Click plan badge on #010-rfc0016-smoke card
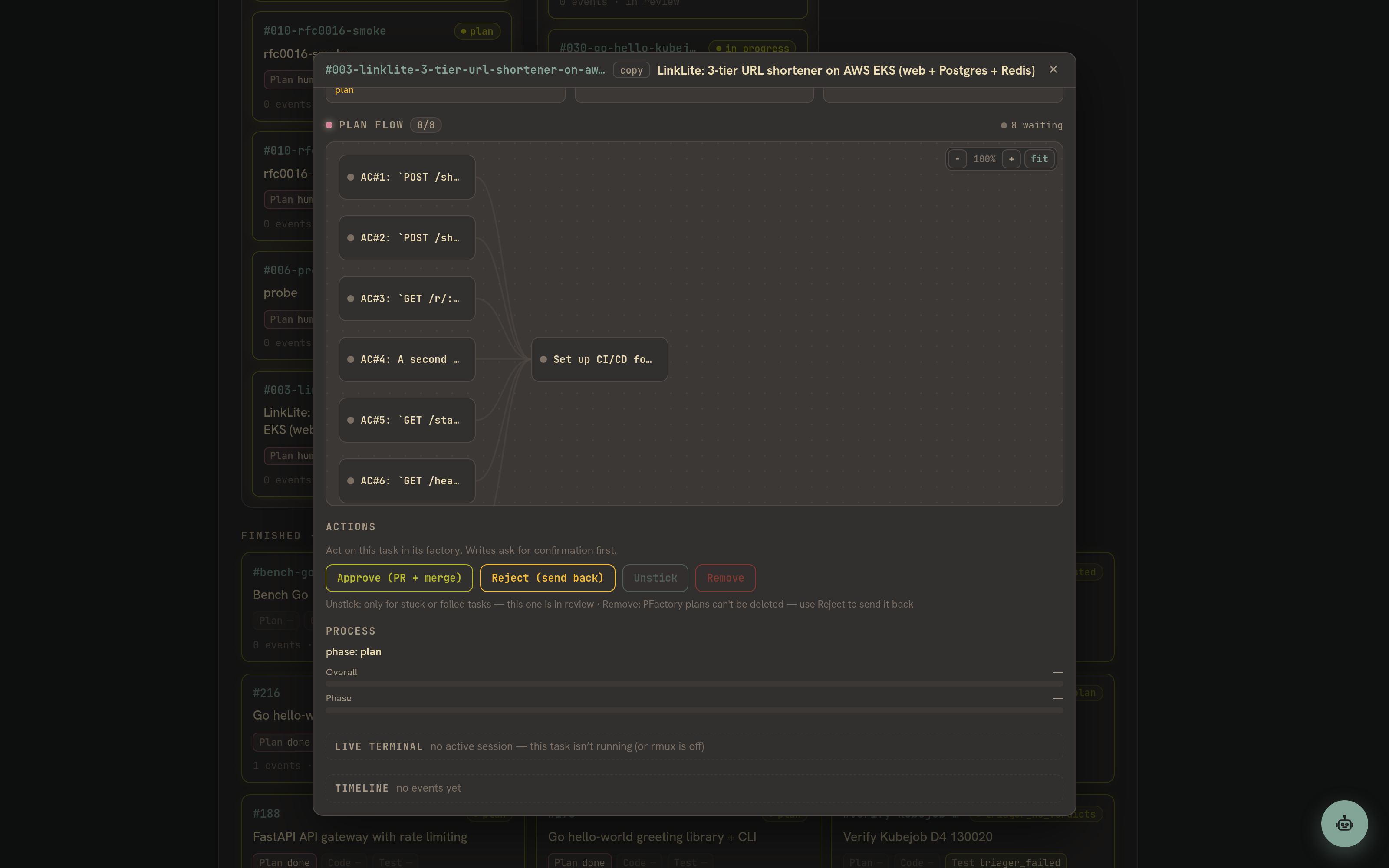Viewport: 1389px width, 868px height. tap(477, 31)
